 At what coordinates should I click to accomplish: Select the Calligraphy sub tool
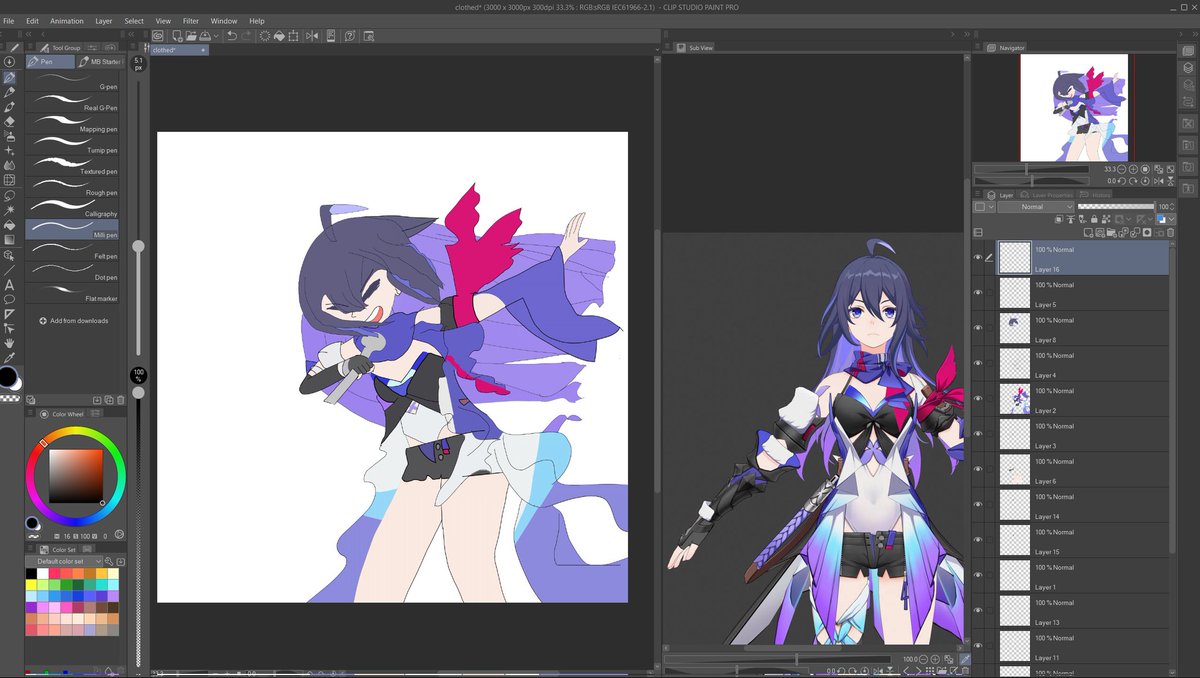pos(73,207)
